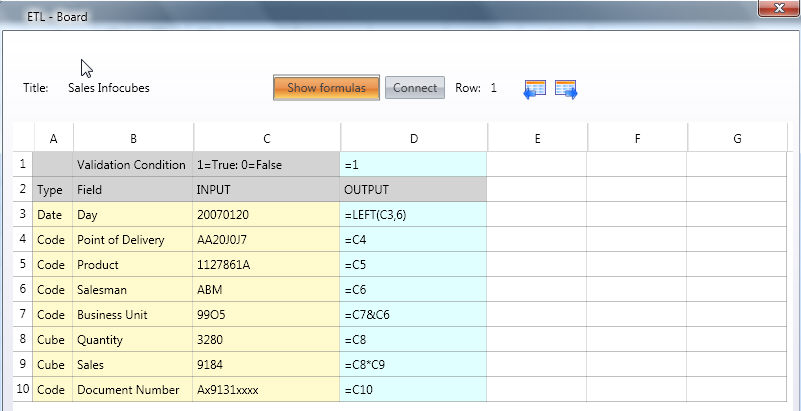This screenshot has width=801, height=411.
Task: Select row header 1
Action: point(22,164)
